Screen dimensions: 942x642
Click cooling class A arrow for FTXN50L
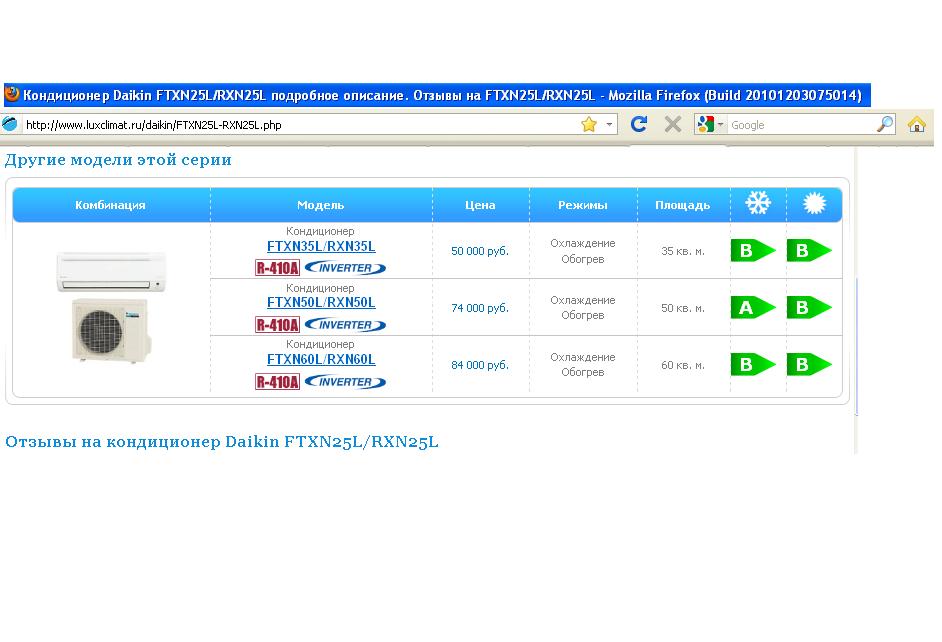coord(753,307)
